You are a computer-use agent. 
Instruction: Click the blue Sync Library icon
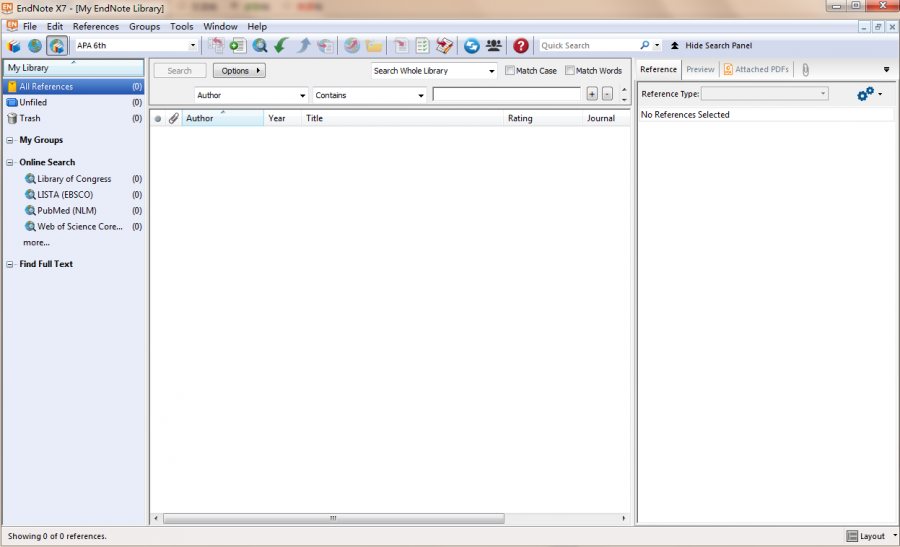[x=472, y=45]
